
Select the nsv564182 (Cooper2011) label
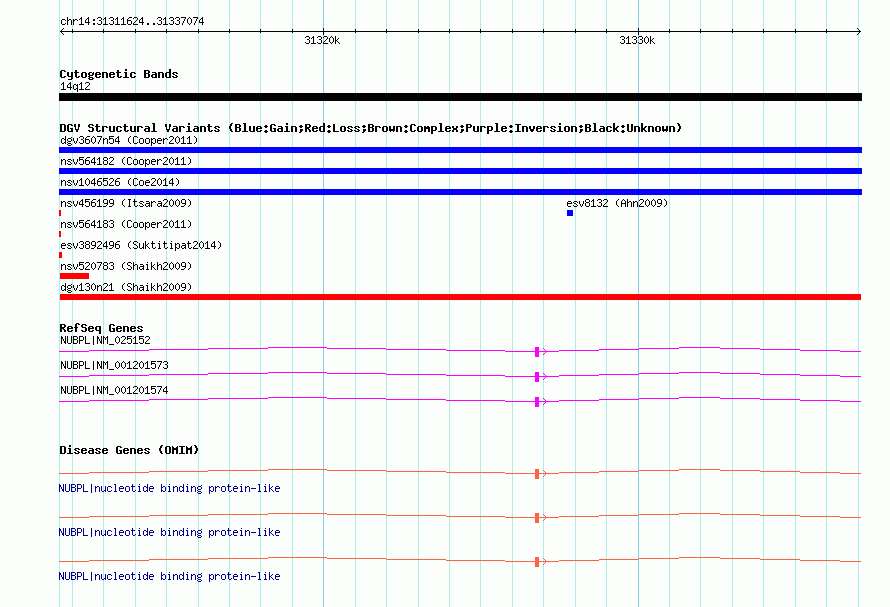(126, 161)
